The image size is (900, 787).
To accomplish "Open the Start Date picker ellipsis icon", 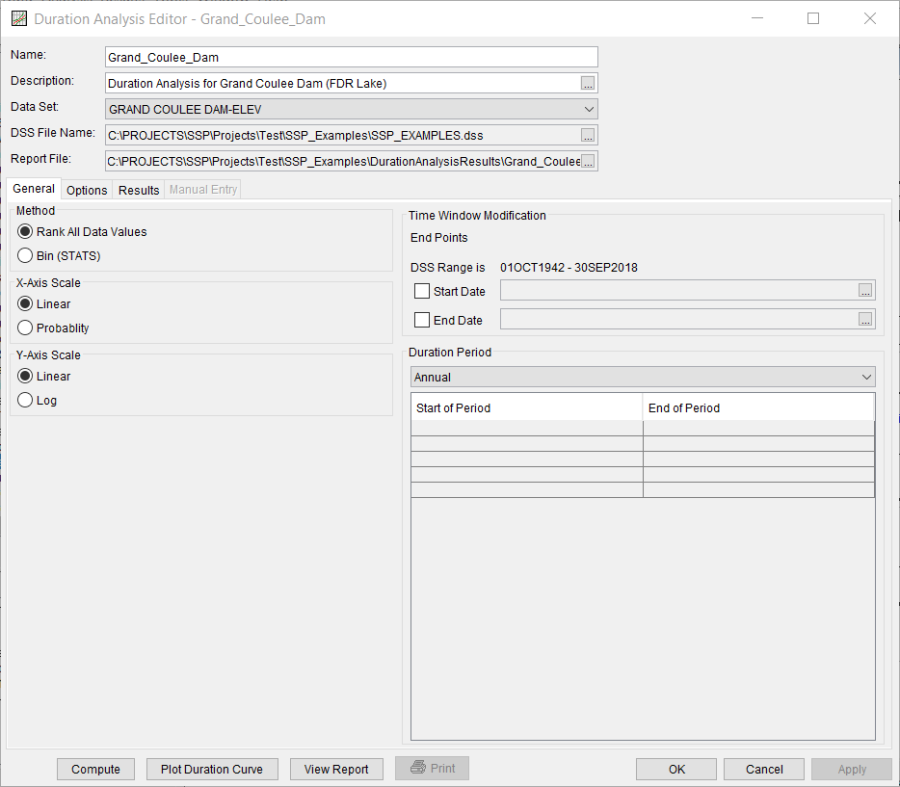I will tap(865, 290).
